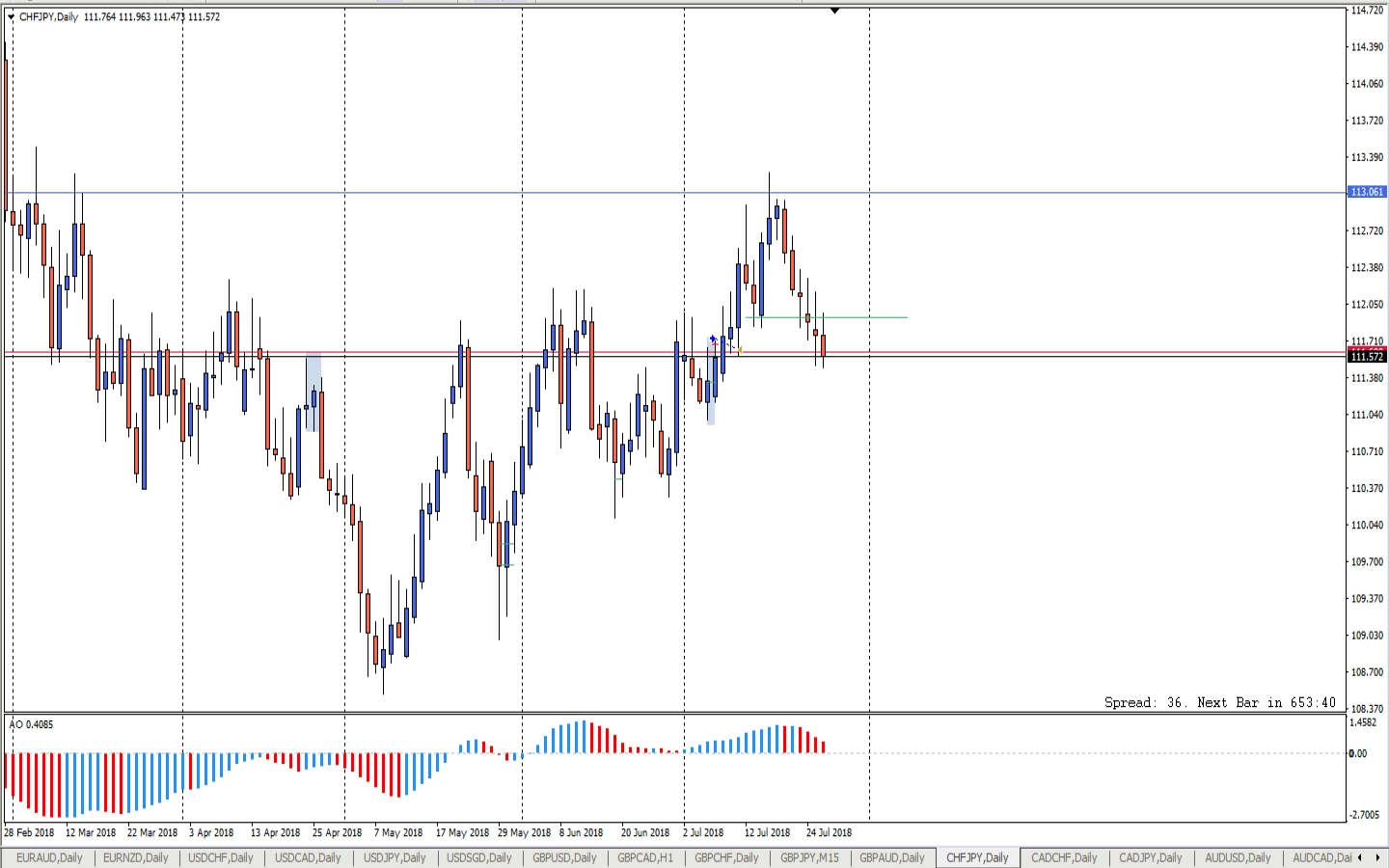
Task: Click the 109.700 price scale value
Action: click(x=1367, y=562)
